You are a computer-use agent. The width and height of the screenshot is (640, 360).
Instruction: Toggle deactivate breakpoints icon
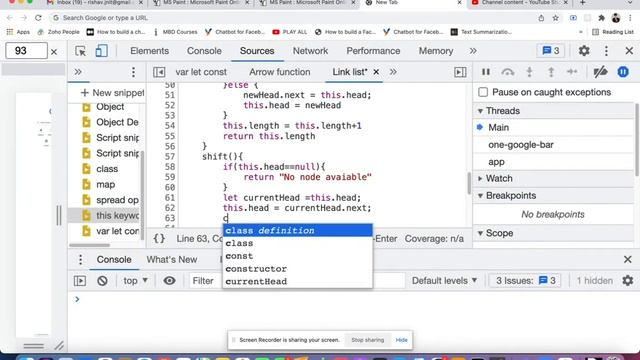pos(600,72)
